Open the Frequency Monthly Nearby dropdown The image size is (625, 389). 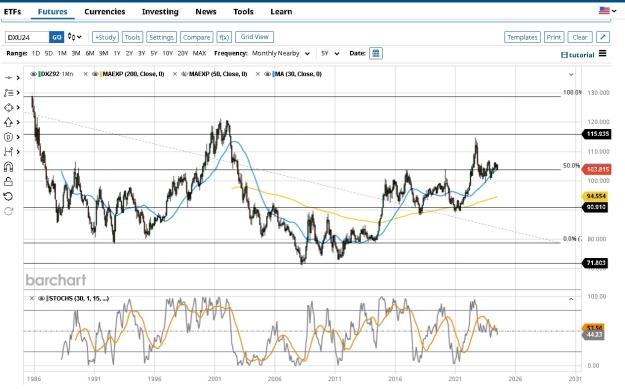[281, 53]
